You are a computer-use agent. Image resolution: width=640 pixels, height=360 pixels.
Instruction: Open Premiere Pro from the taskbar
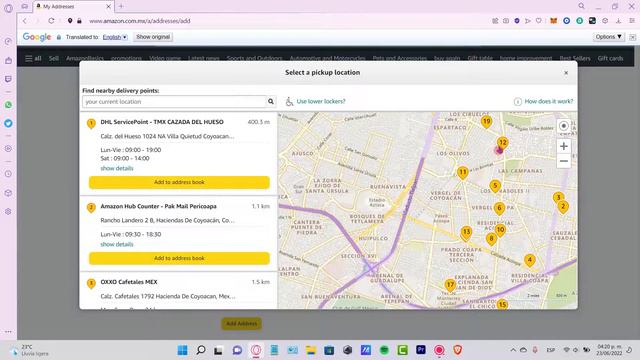coord(421,350)
